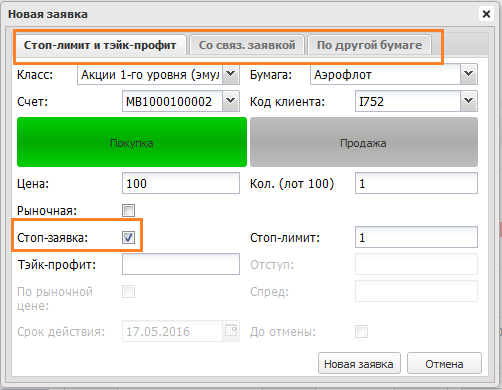Click the Стоп-лимит input field

[x=416, y=237]
